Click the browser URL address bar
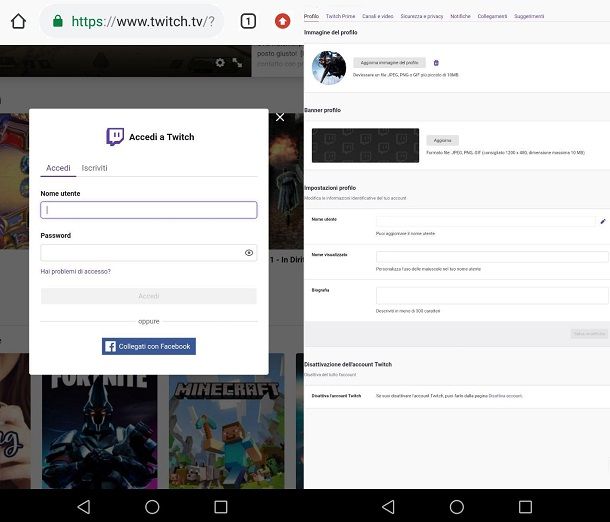This screenshot has height=522, width=610. tap(132, 21)
